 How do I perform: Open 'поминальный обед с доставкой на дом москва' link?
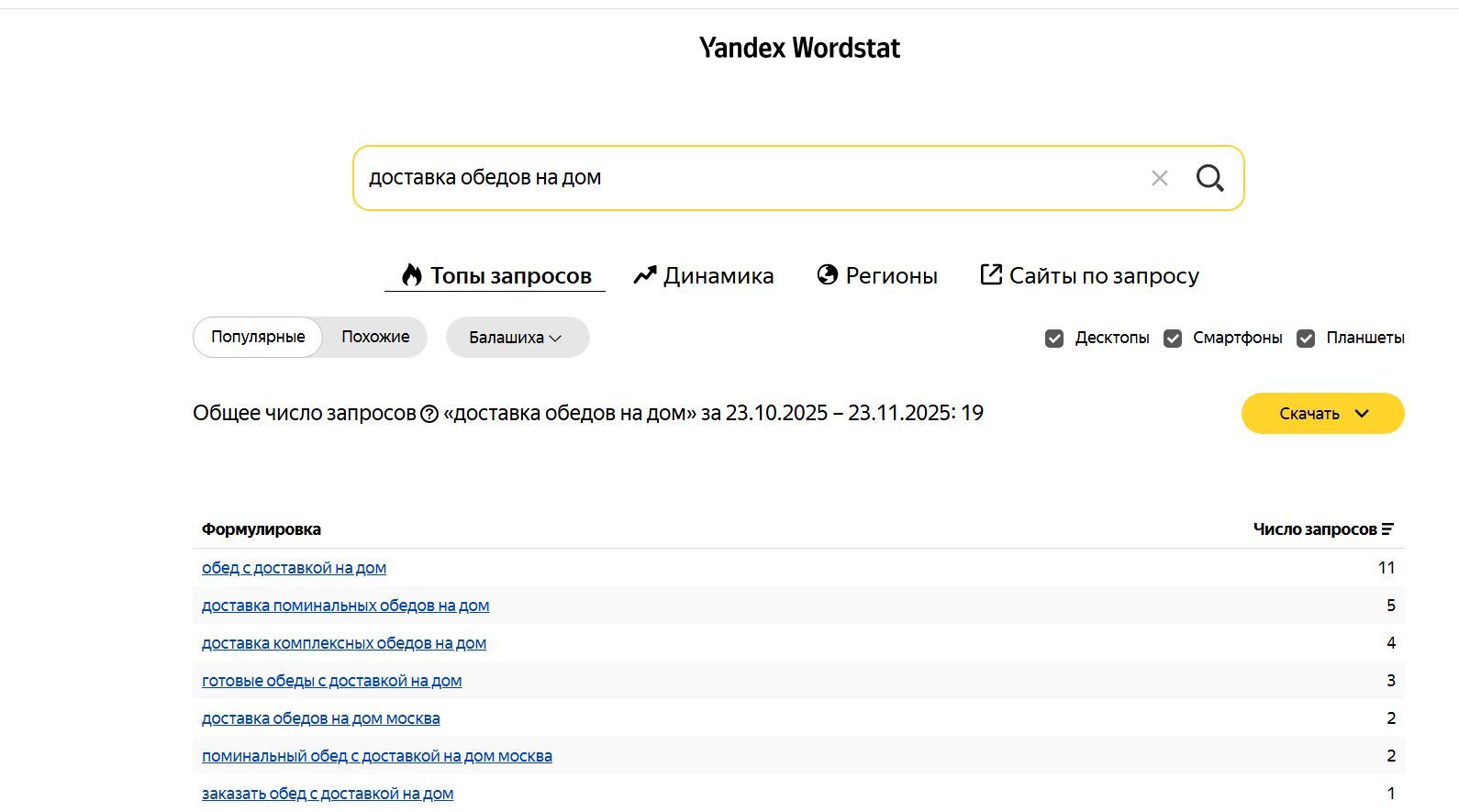click(377, 756)
